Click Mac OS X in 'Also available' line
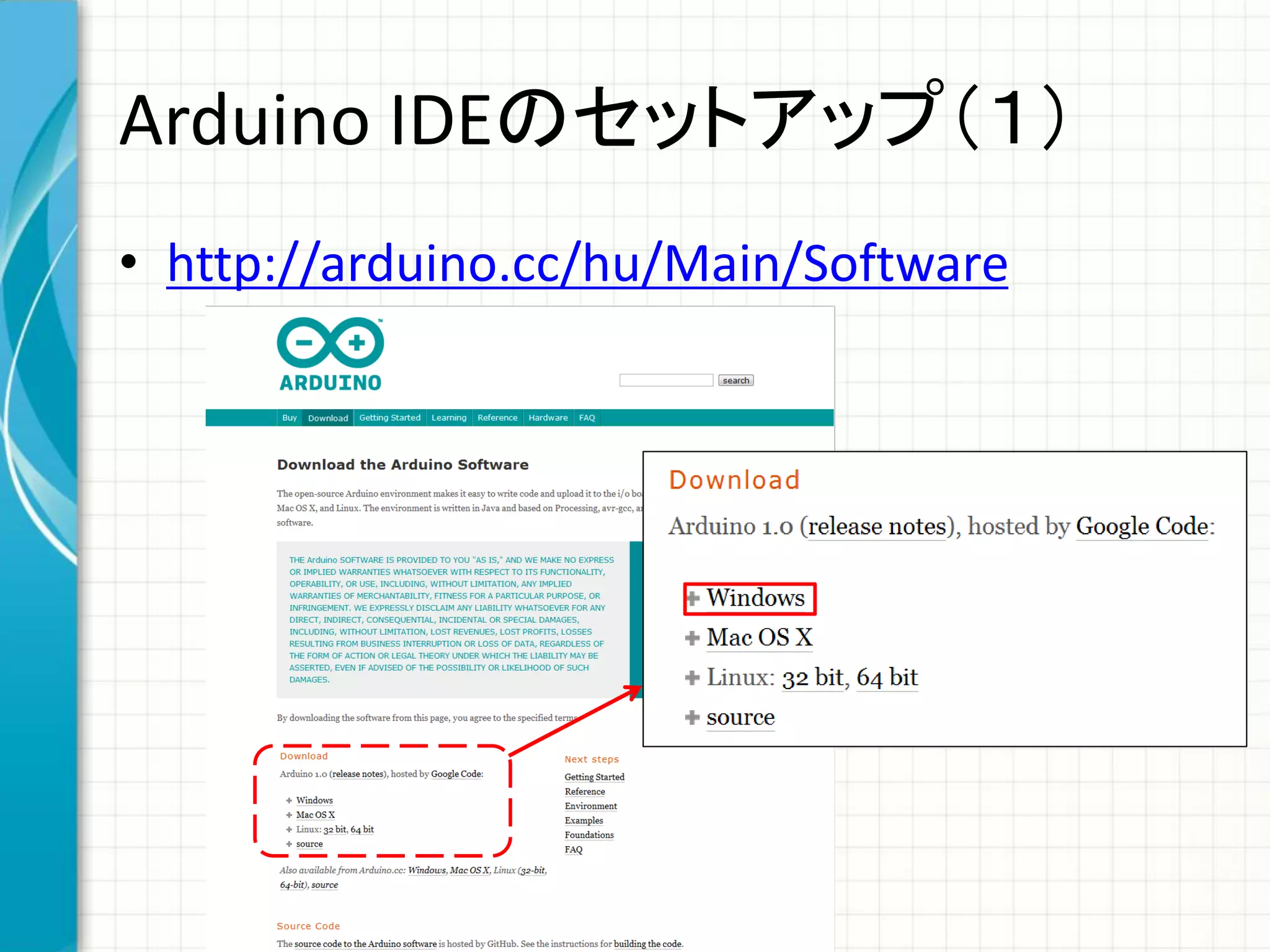 [x=469, y=870]
